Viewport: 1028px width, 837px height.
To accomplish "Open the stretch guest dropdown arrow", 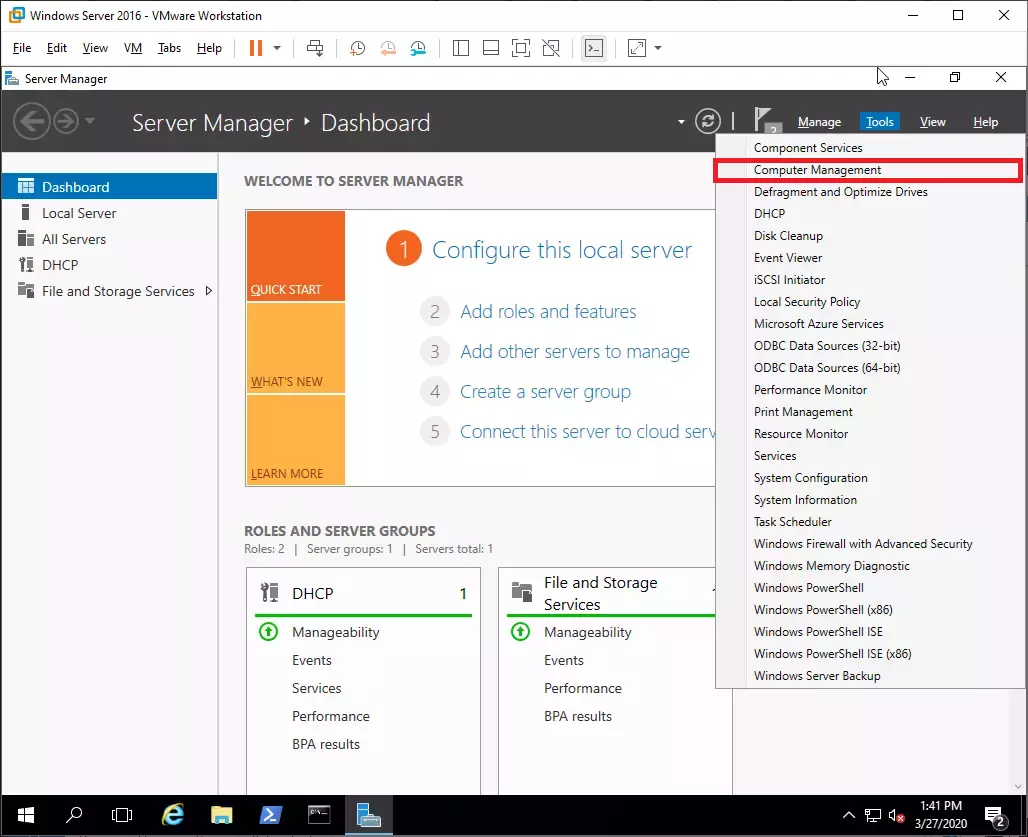I will [658, 48].
